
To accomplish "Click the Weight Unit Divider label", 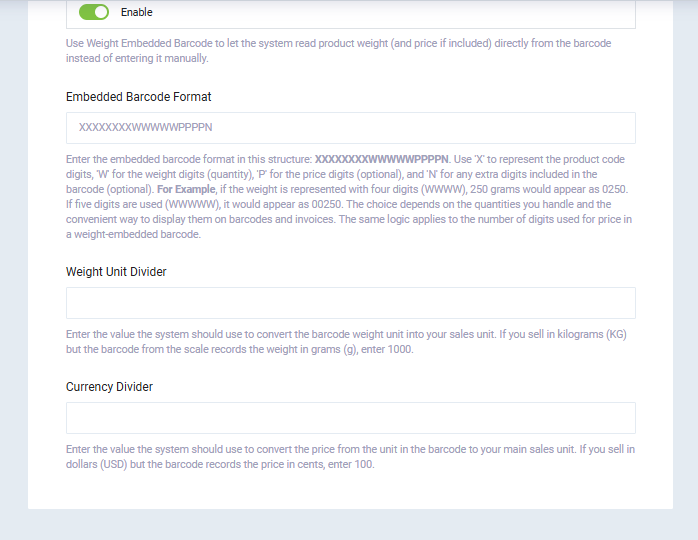I will pyautogui.click(x=116, y=272).
